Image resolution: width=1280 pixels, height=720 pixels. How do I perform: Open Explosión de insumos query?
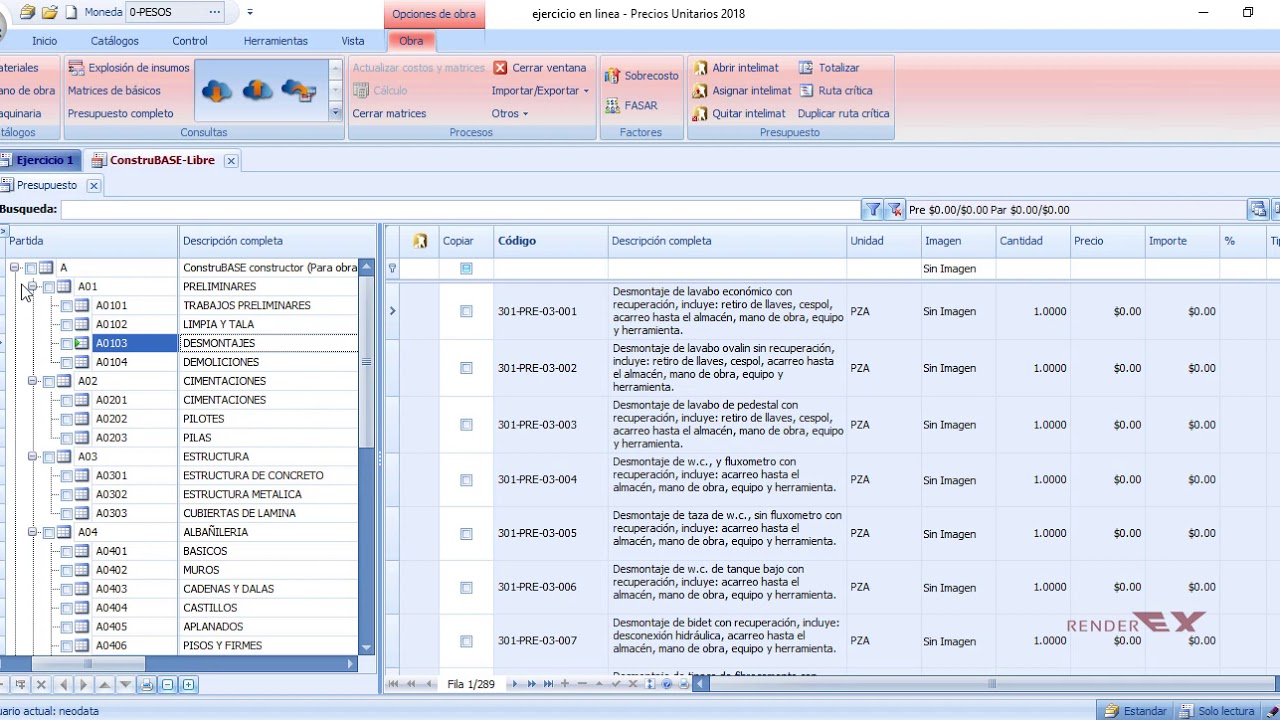[128, 68]
